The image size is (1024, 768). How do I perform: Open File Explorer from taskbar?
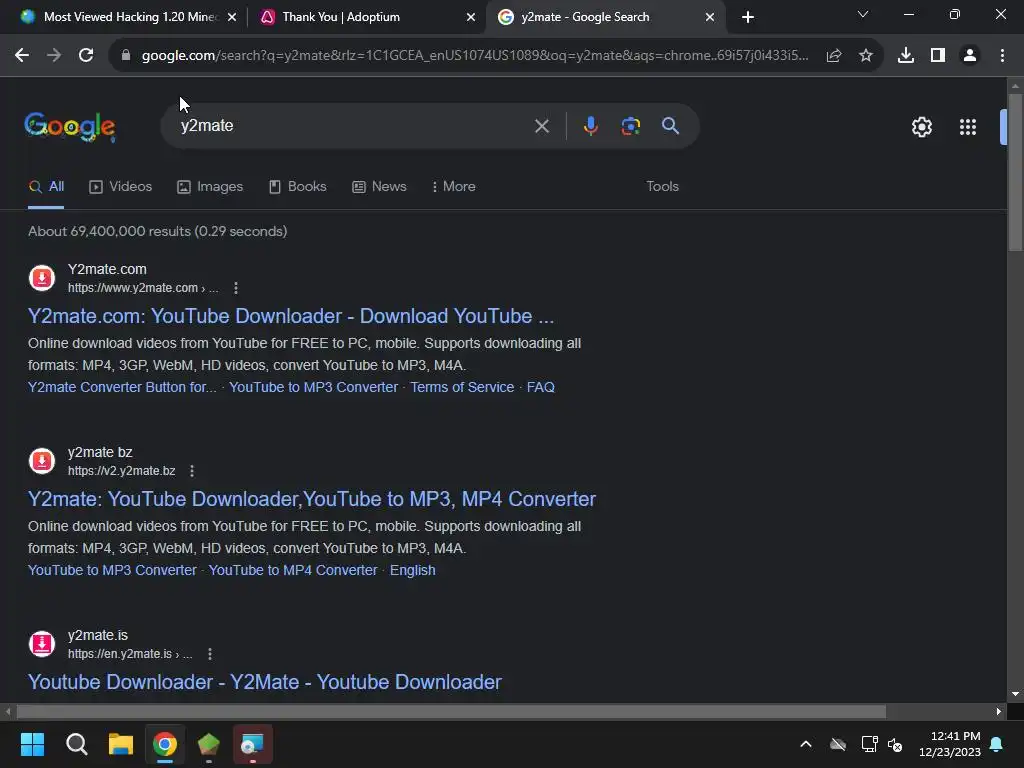pos(121,744)
